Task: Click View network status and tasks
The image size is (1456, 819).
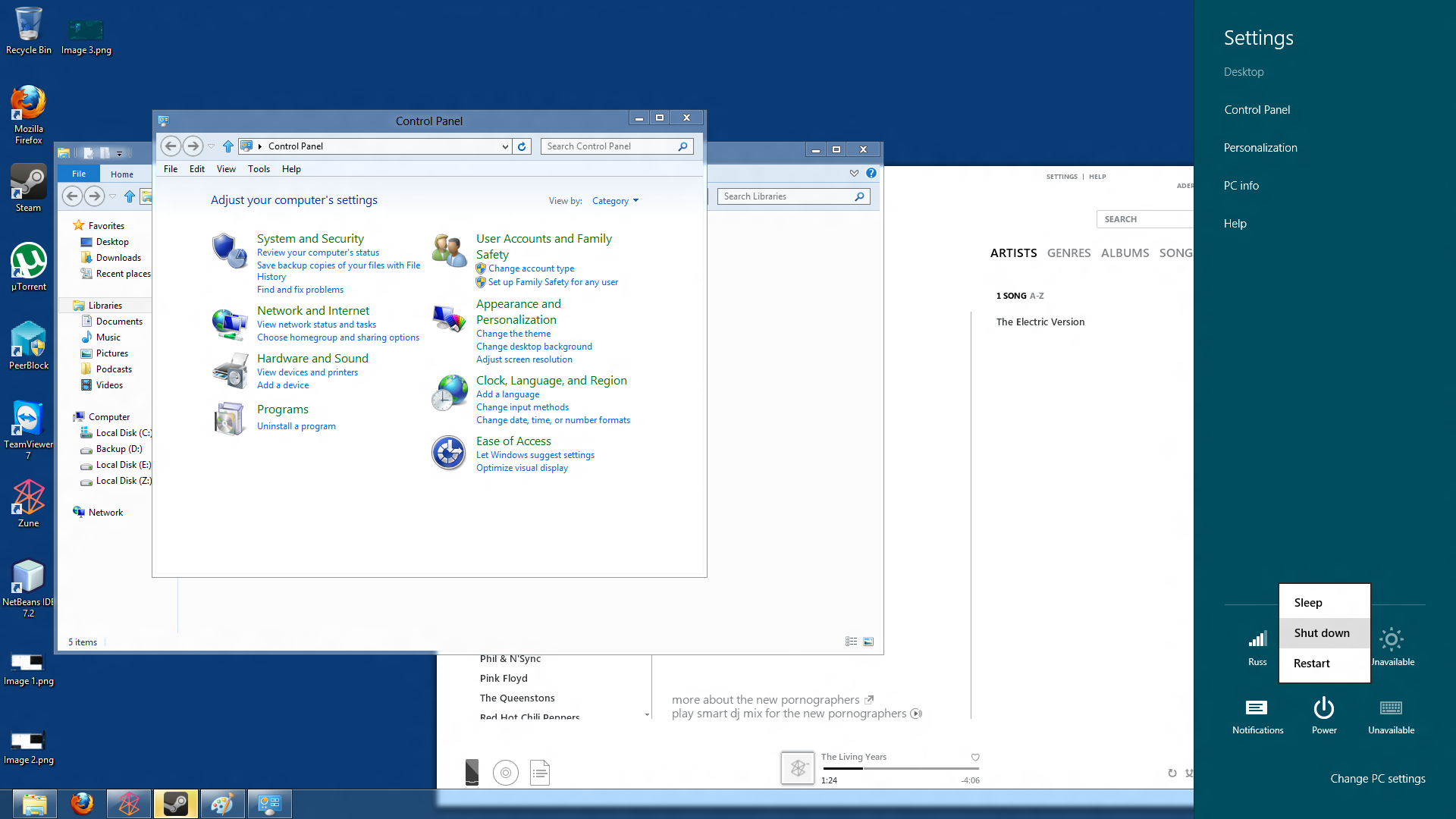Action: [316, 325]
